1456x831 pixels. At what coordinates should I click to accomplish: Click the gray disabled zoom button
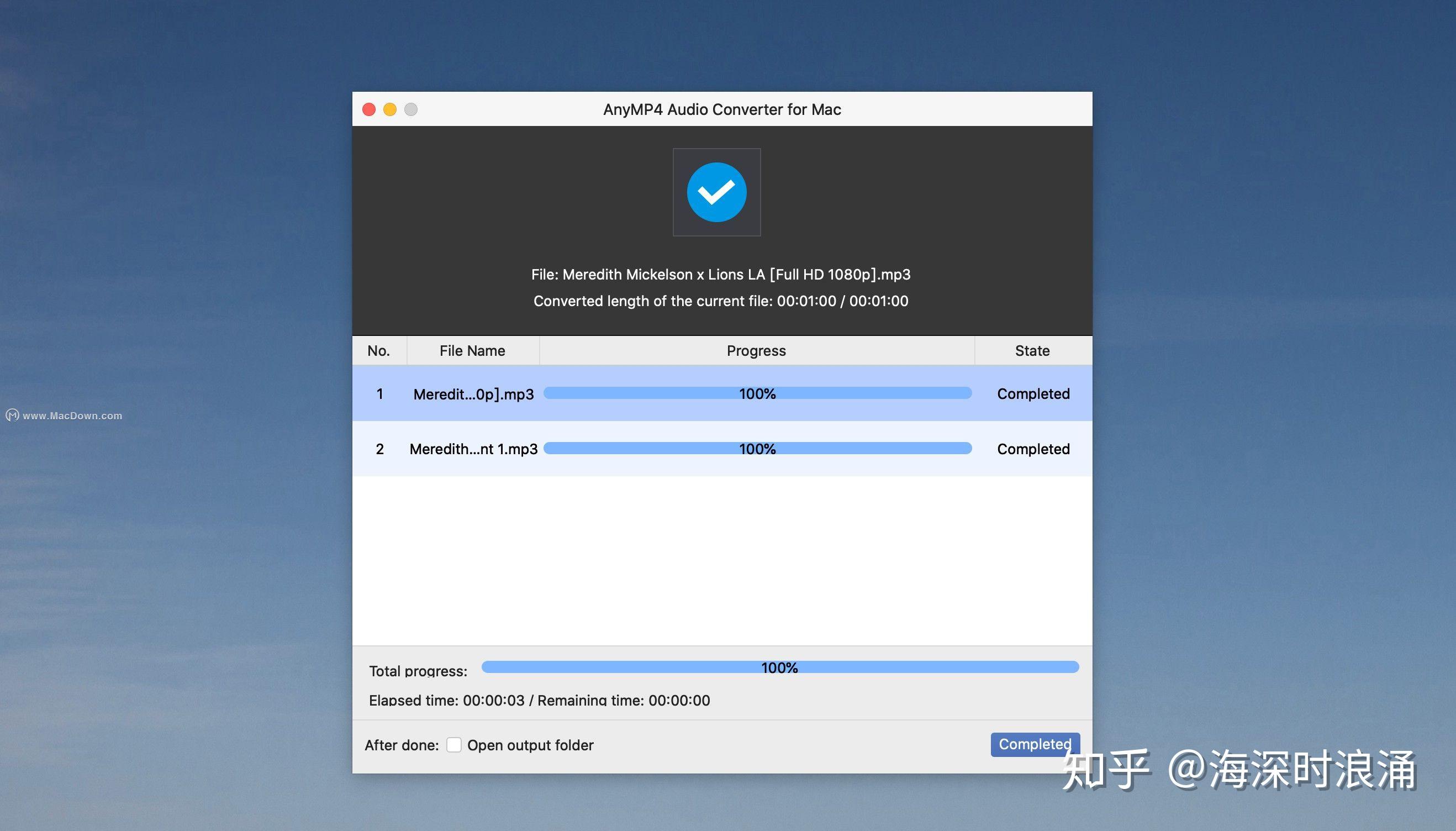(x=411, y=109)
